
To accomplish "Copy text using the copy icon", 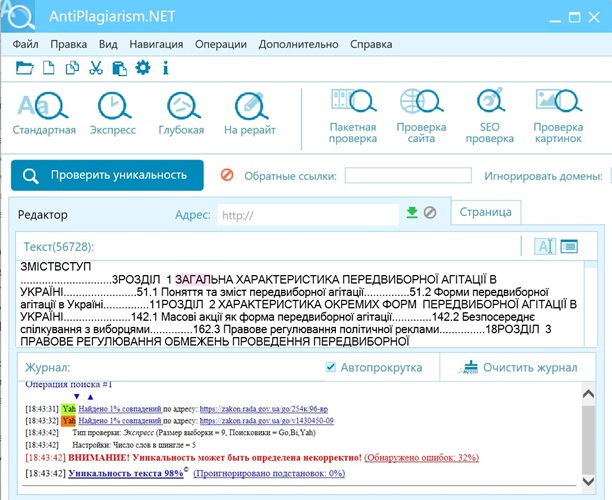I will click(x=72, y=68).
